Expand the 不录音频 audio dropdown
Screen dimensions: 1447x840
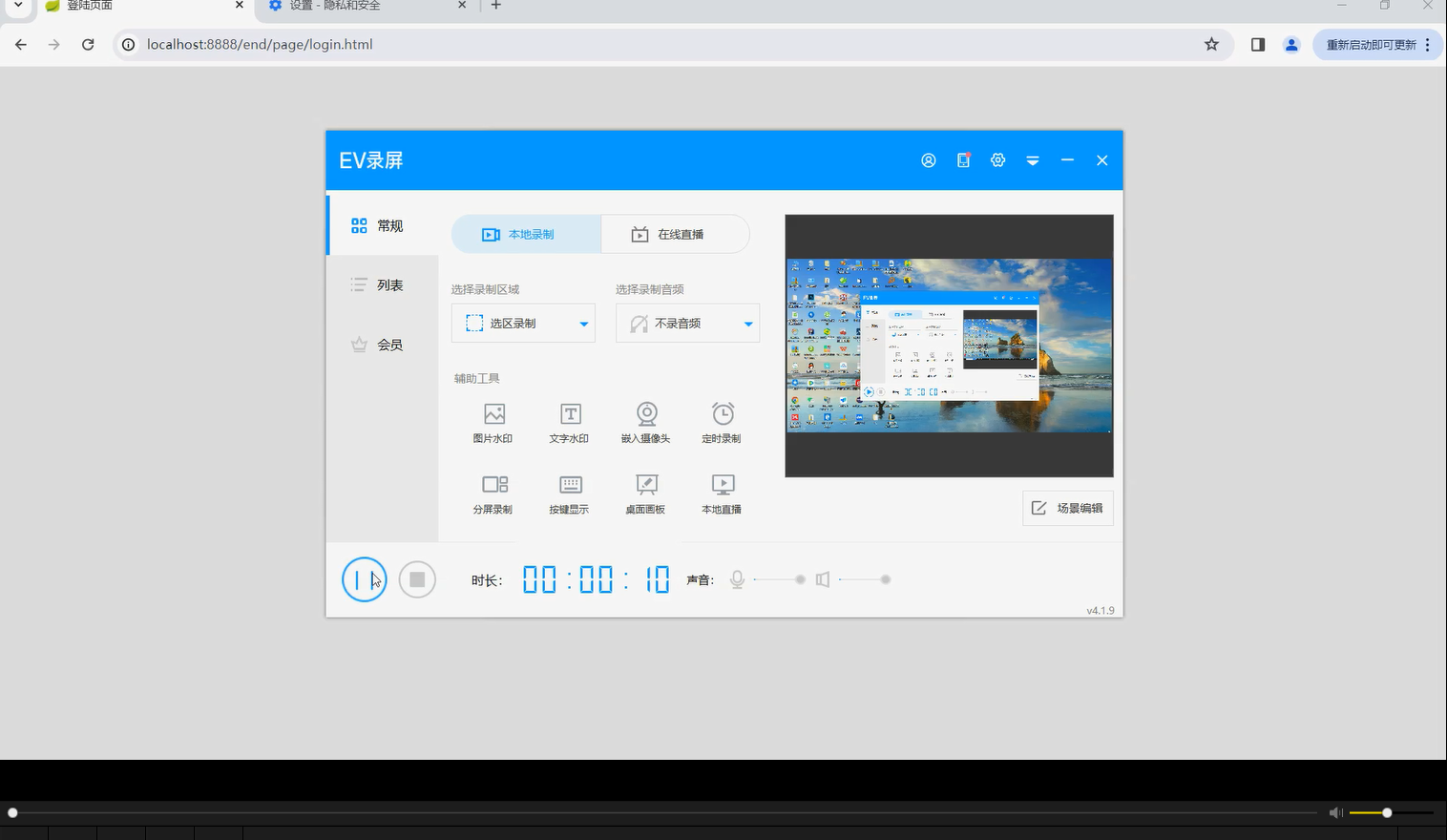point(687,324)
